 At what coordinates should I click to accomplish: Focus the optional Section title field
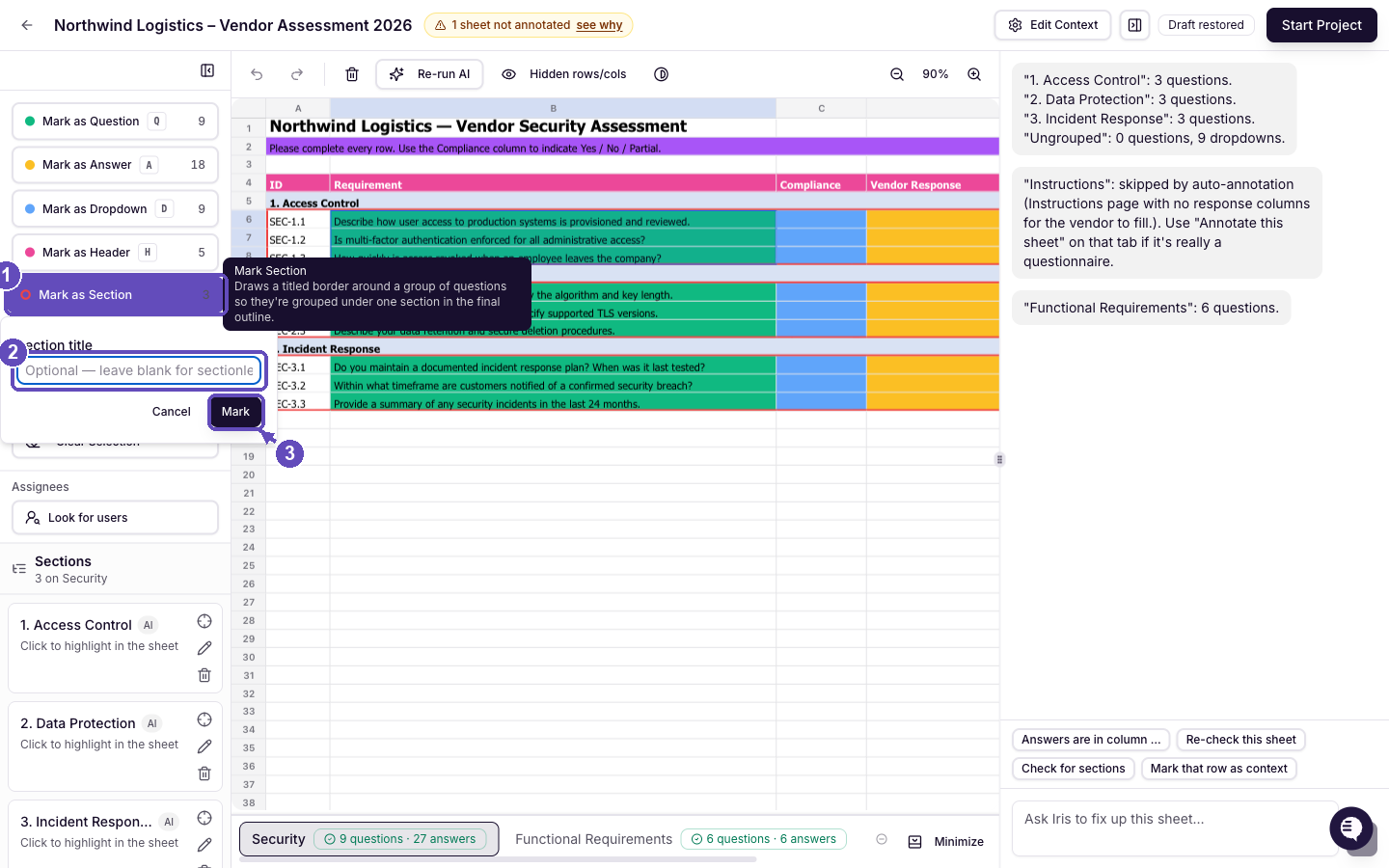pos(139,370)
